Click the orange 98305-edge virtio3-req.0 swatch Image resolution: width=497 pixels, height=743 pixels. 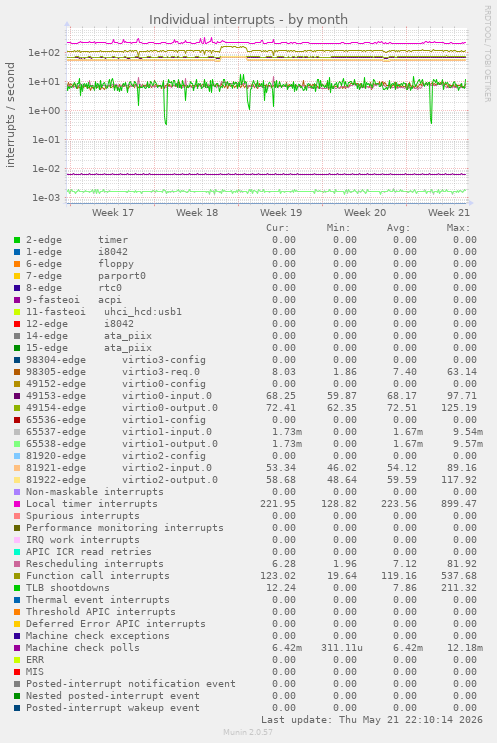click(x=17, y=372)
